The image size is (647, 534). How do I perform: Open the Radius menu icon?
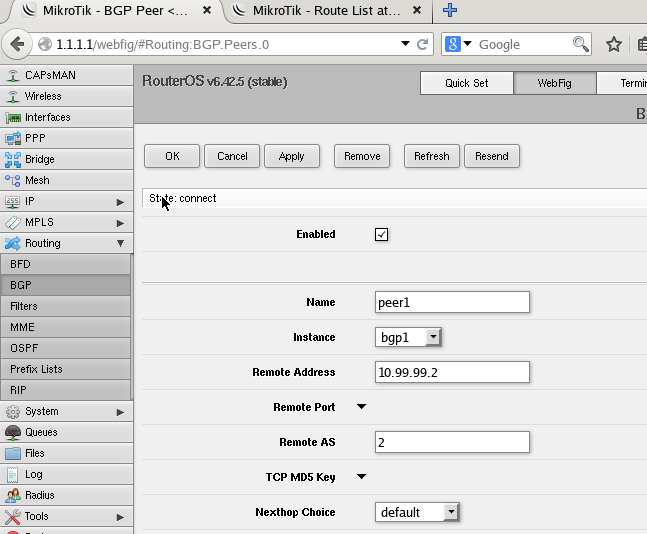click(x=13, y=495)
